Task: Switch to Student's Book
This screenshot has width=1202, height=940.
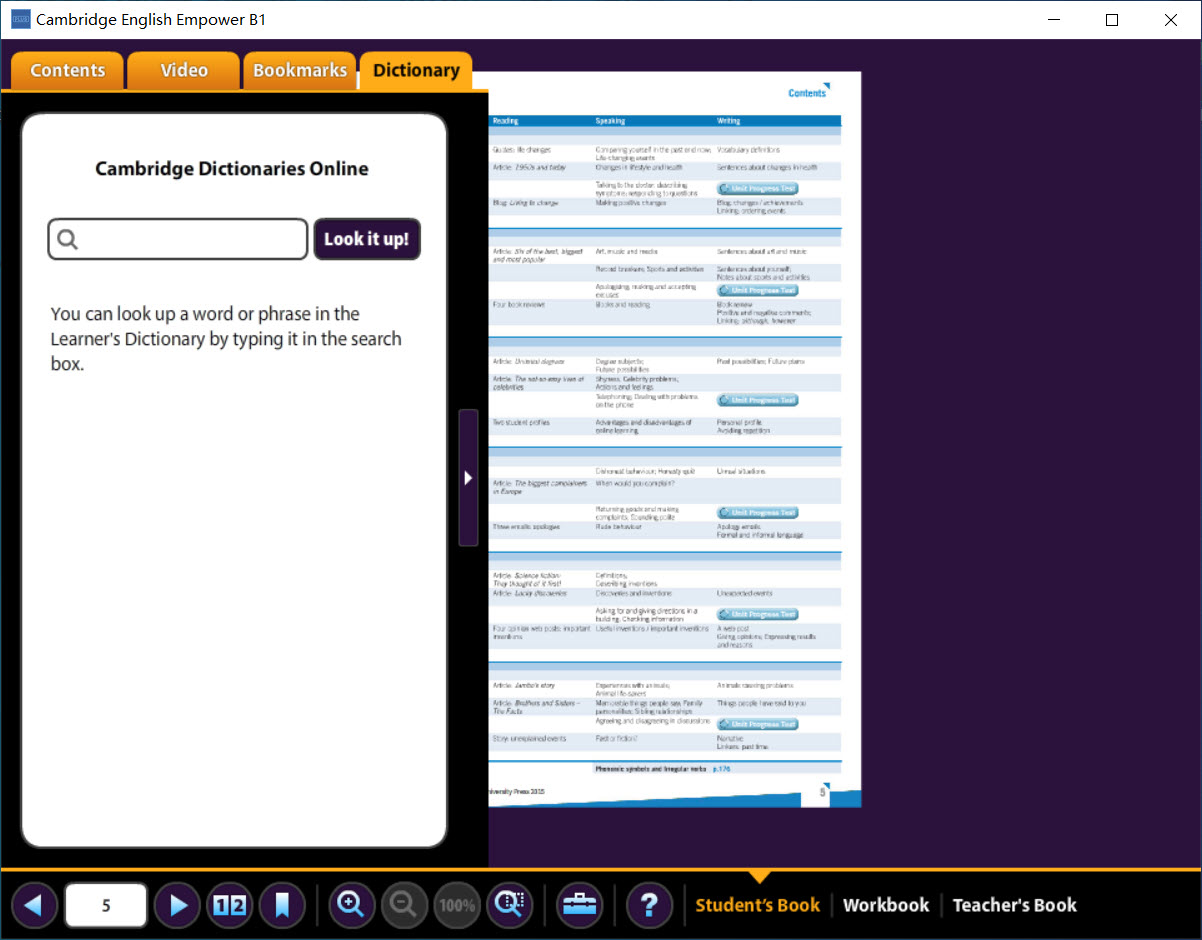Action: point(758,905)
